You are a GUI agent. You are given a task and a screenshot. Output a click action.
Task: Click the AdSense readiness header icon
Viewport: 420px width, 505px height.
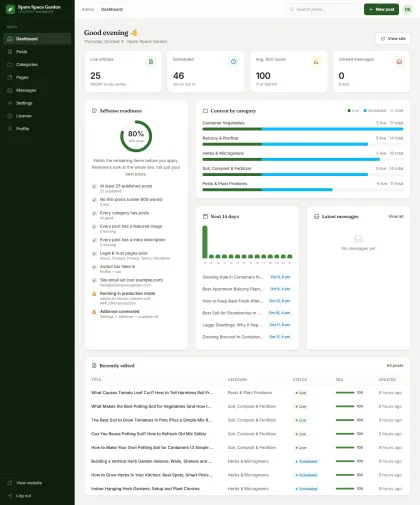[x=94, y=111]
